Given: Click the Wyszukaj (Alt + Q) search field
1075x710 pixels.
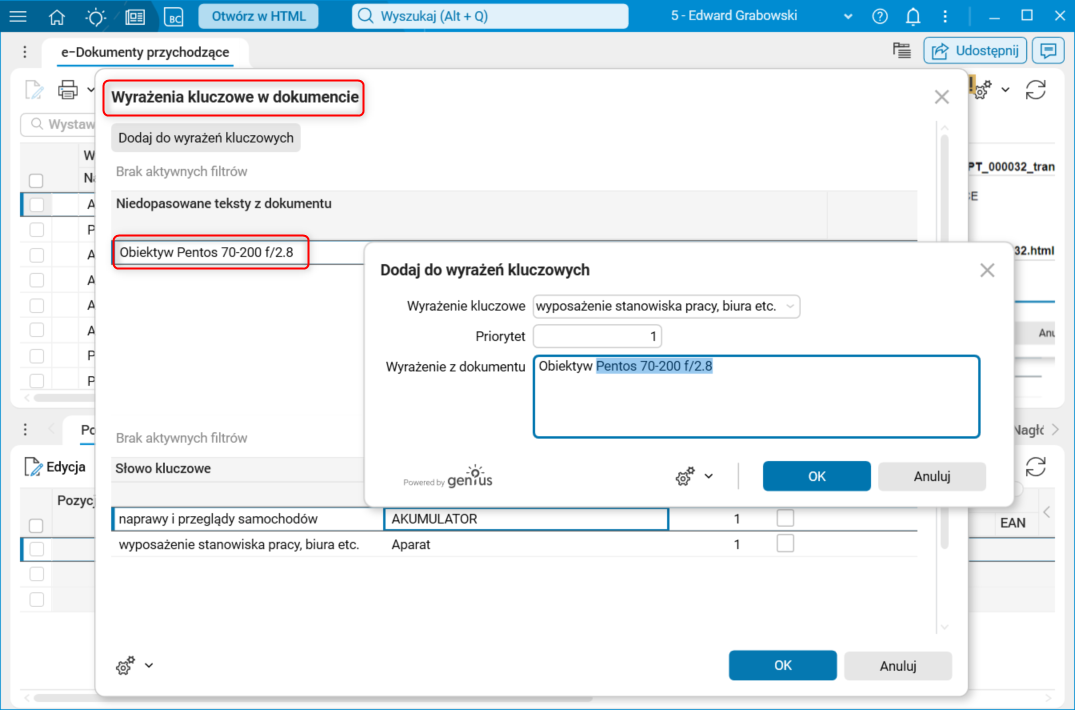Looking at the screenshot, I should tap(490, 16).
